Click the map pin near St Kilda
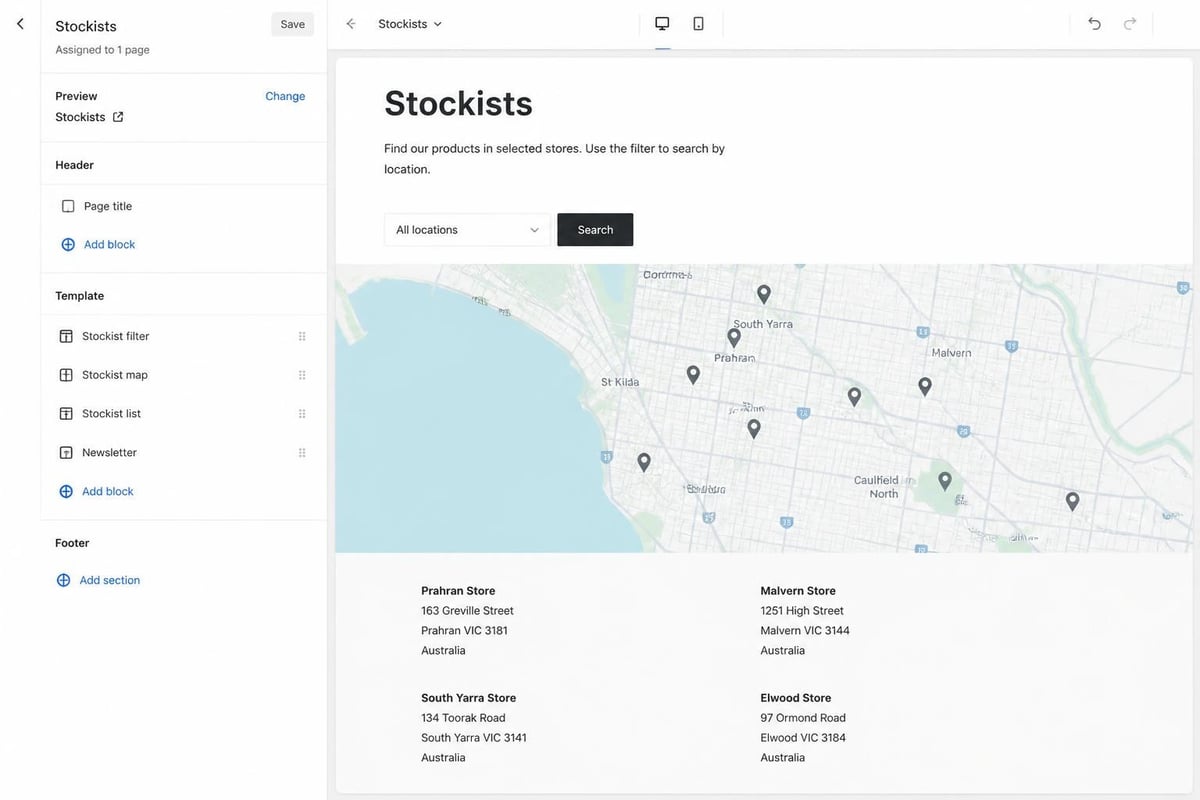Image resolution: width=1200 pixels, height=800 pixels. pyautogui.click(x=693, y=375)
